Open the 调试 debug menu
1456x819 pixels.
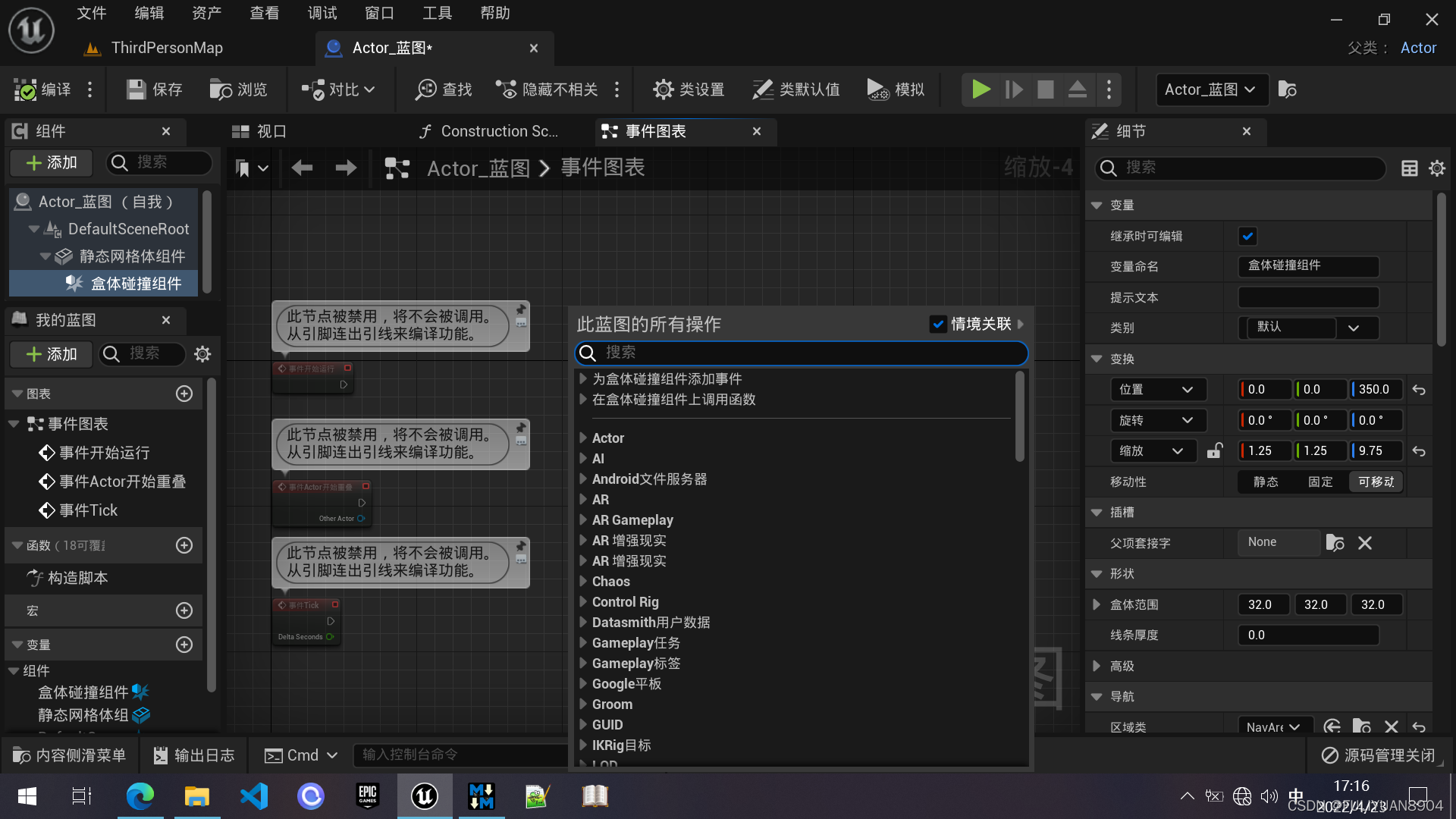[322, 13]
